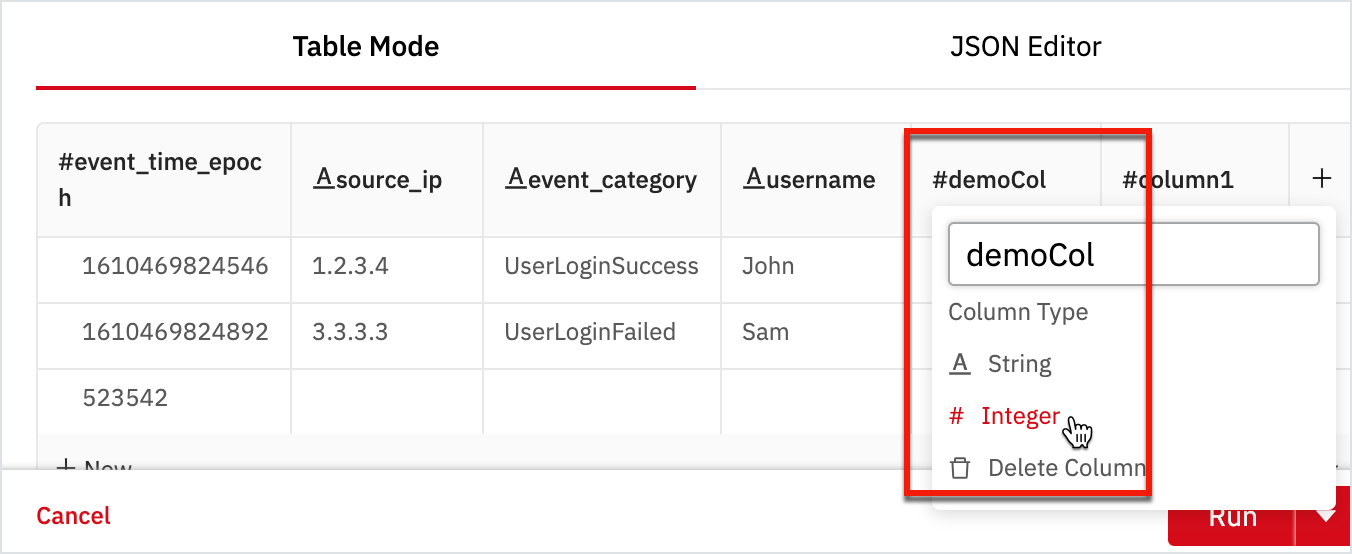Open the column1 column header
The width and height of the screenshot is (1352, 554).
coord(1178,180)
